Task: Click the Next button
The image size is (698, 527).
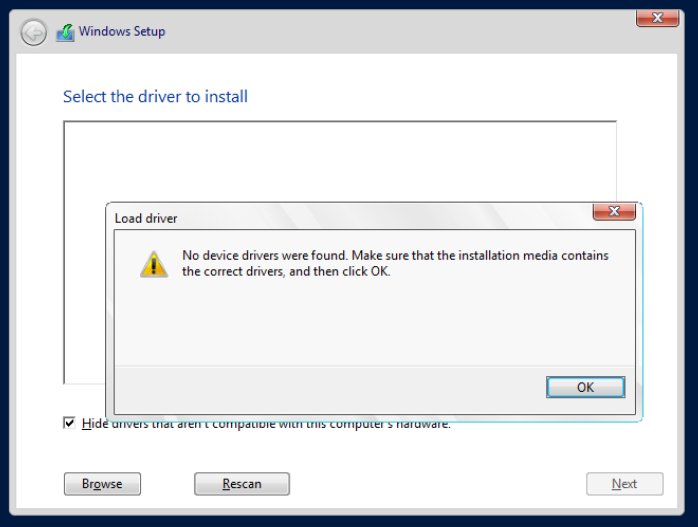Action: pyautogui.click(x=624, y=484)
